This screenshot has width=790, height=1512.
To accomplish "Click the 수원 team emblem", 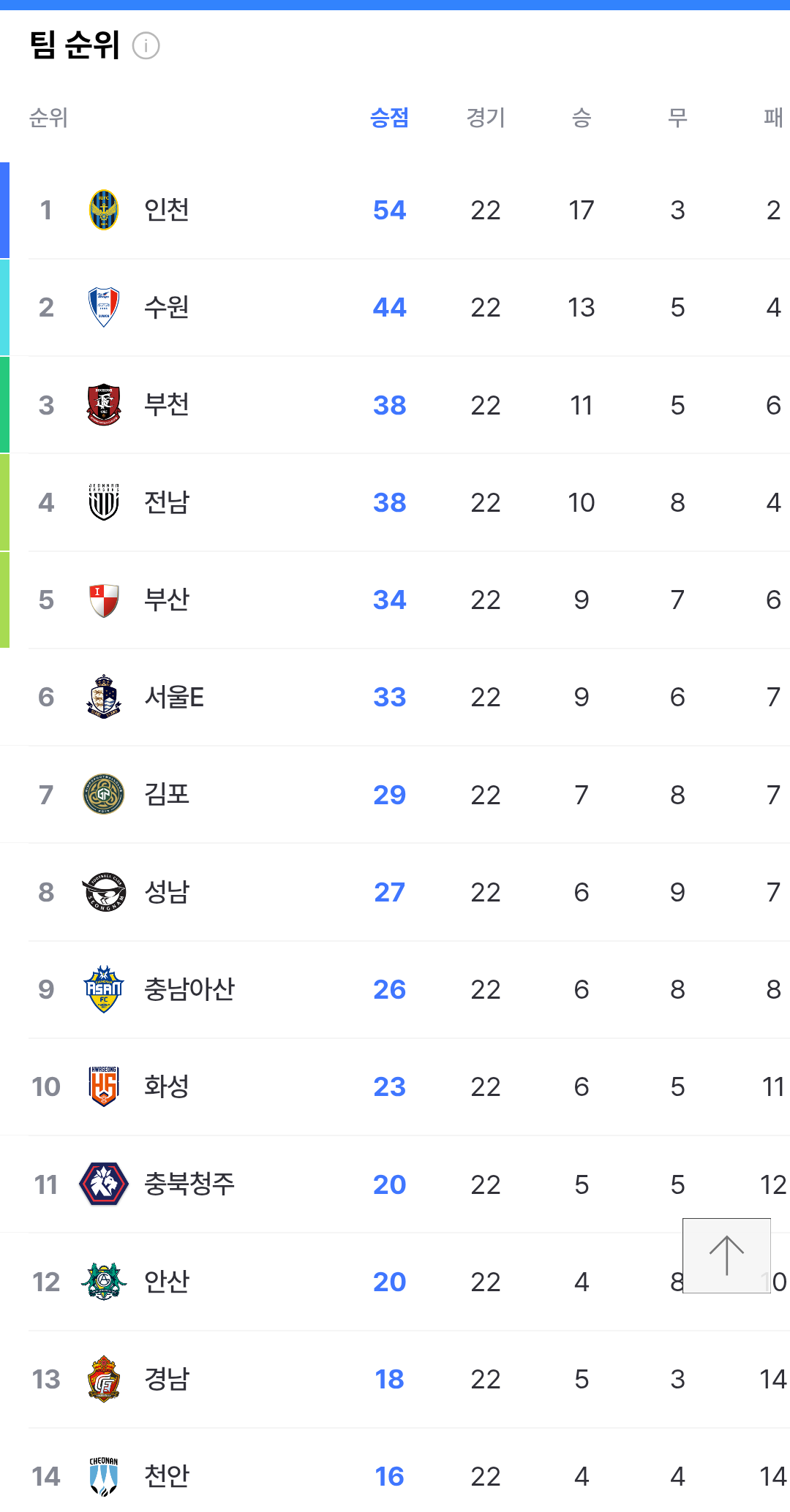I will pyautogui.click(x=104, y=307).
